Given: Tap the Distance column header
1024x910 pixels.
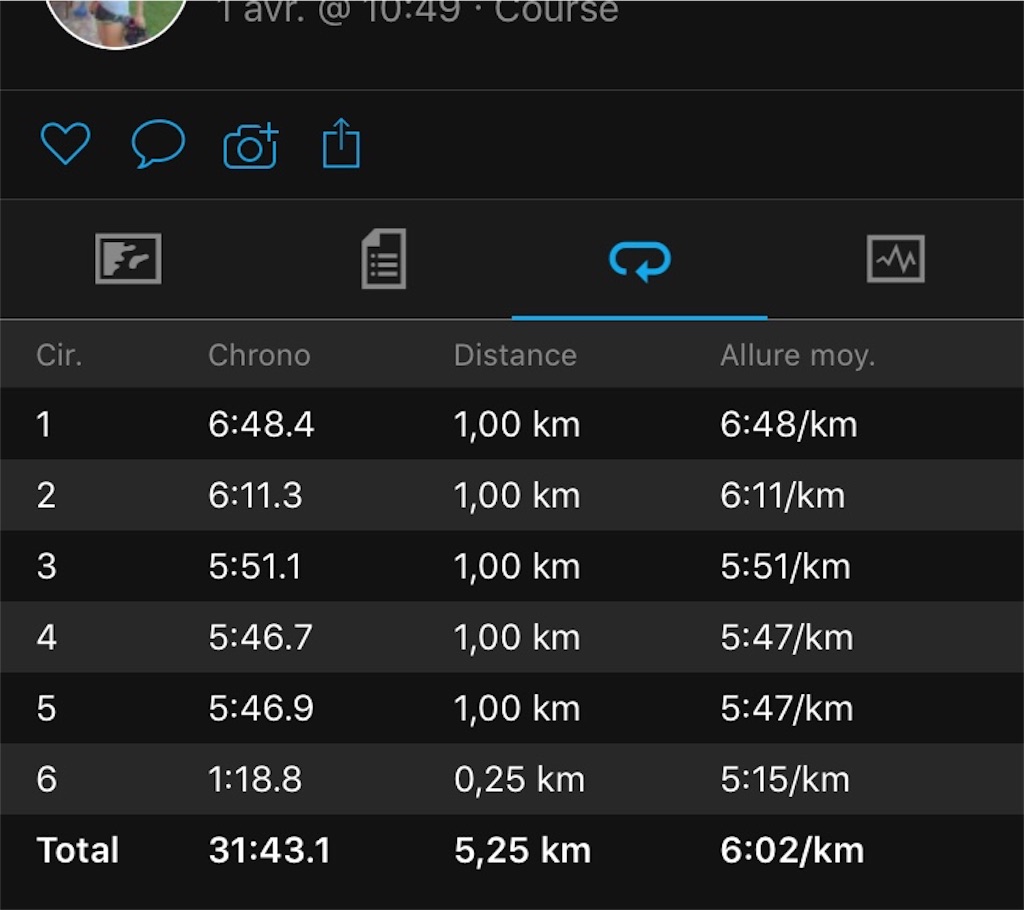Looking at the screenshot, I should pos(515,355).
